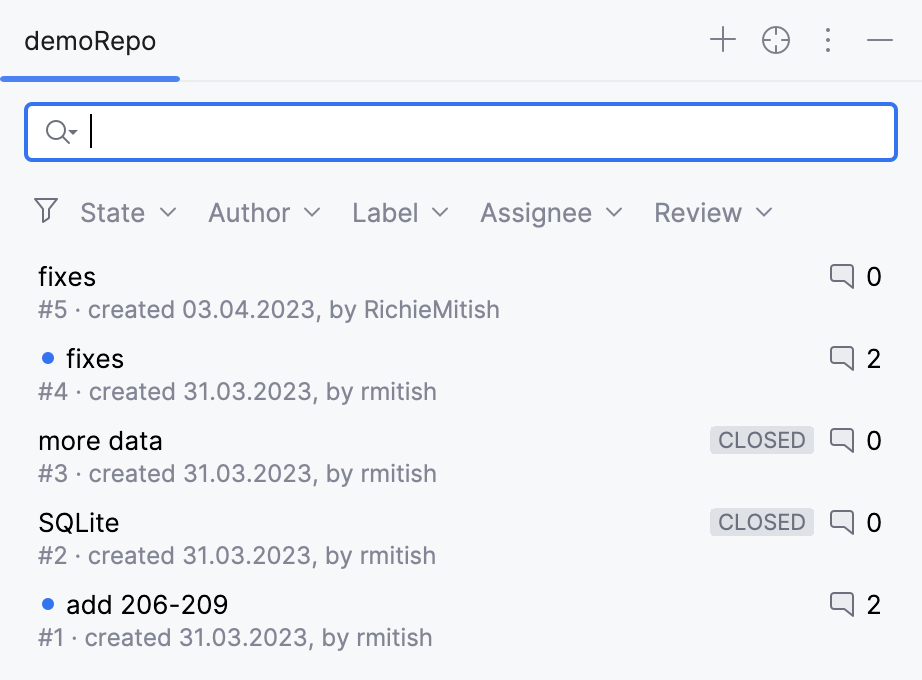This screenshot has height=680, width=922.
Task: Open the State filter dropdown
Action: 128,212
